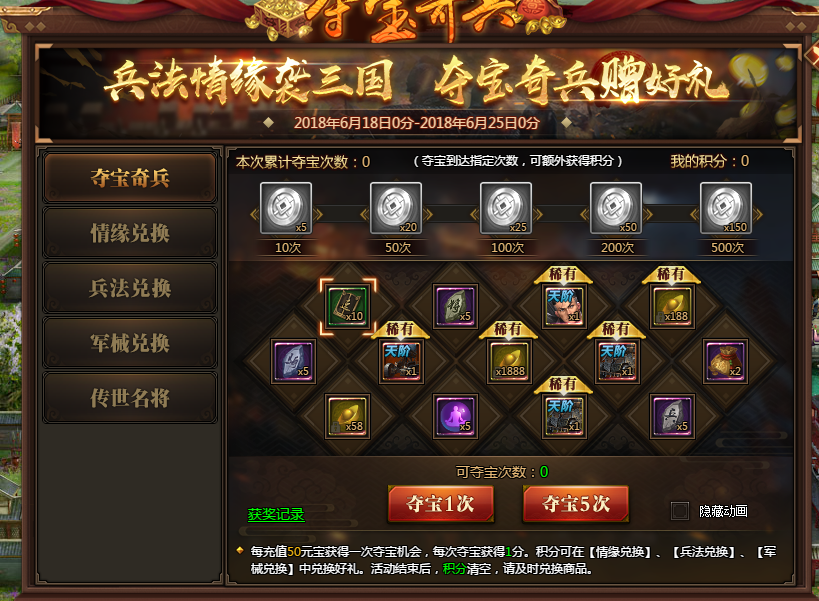The height and width of the screenshot is (601, 819).
Task: Open the 获奖记录 link
Action: pyautogui.click(x=276, y=514)
